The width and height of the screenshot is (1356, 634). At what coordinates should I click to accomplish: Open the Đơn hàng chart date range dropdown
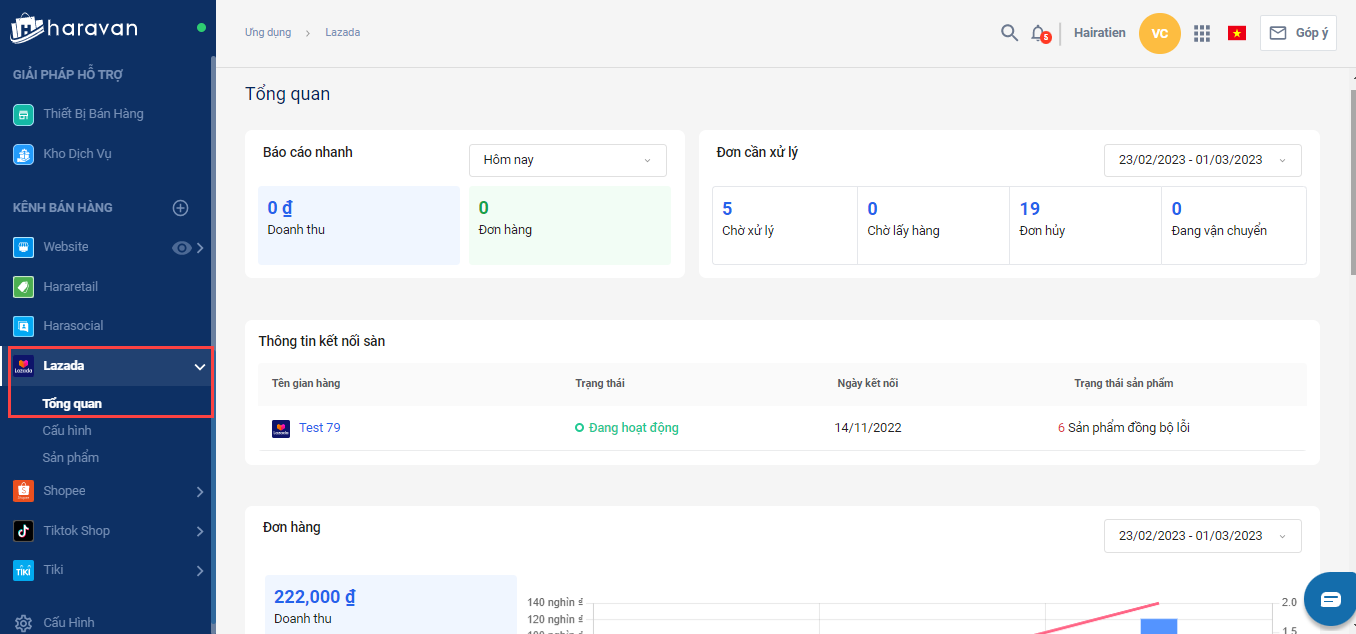click(1202, 536)
